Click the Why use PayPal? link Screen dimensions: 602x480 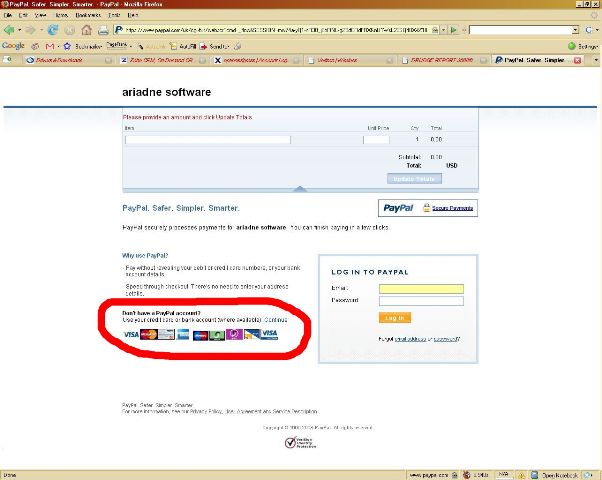pos(145,255)
